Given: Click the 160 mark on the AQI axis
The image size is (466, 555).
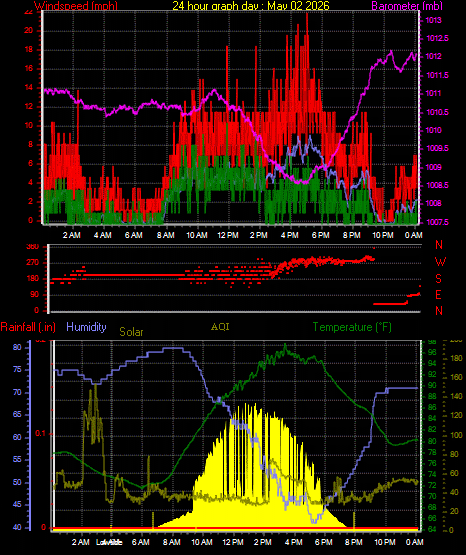Looking at the screenshot, I should [x=456, y=377].
